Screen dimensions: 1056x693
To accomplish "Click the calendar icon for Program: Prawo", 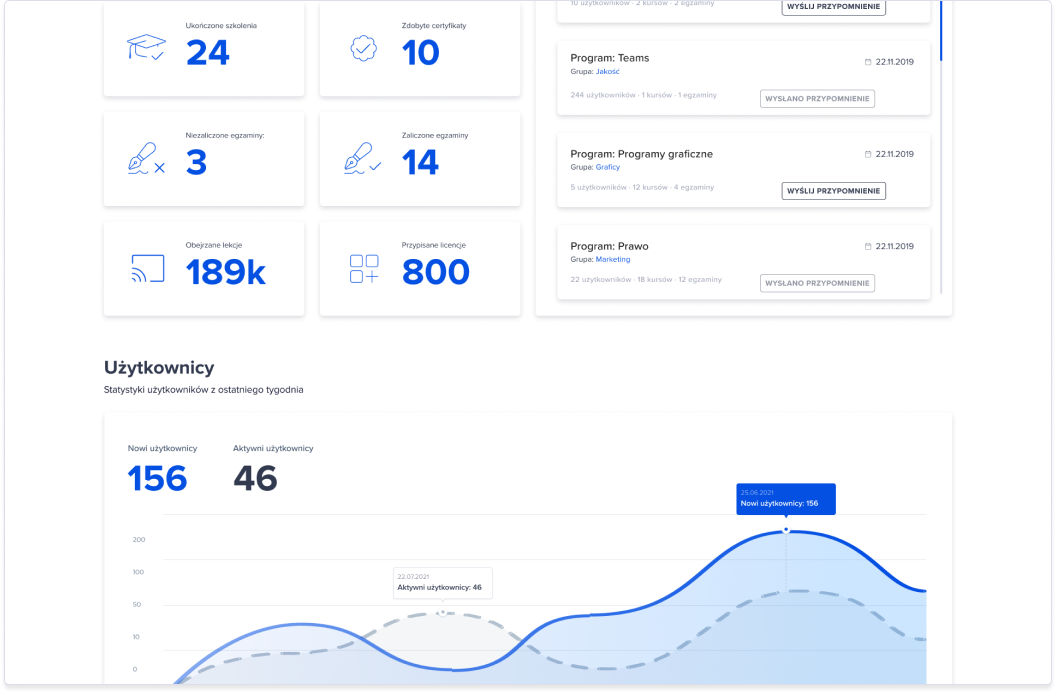I will point(868,247).
